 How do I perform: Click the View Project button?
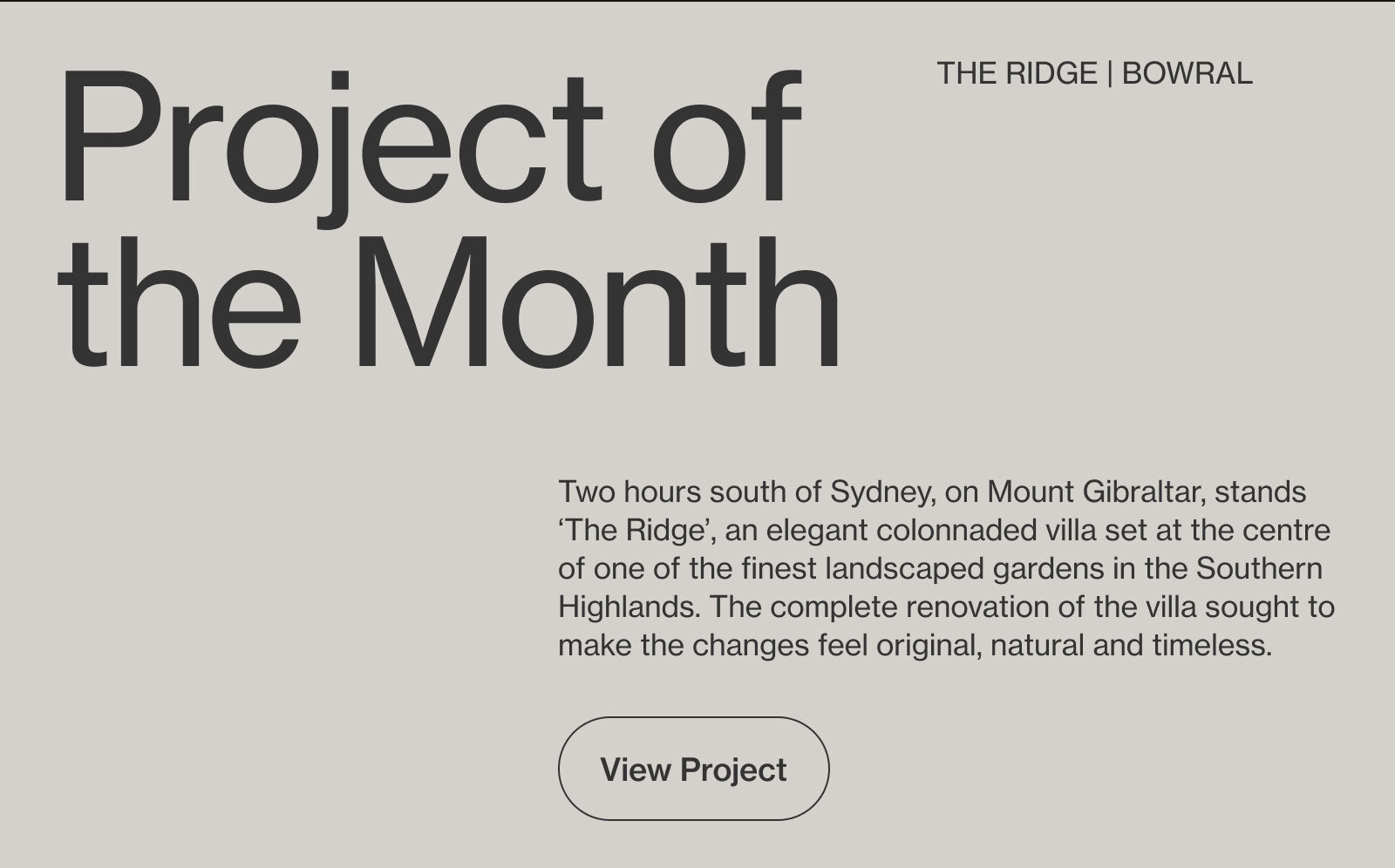point(693,770)
